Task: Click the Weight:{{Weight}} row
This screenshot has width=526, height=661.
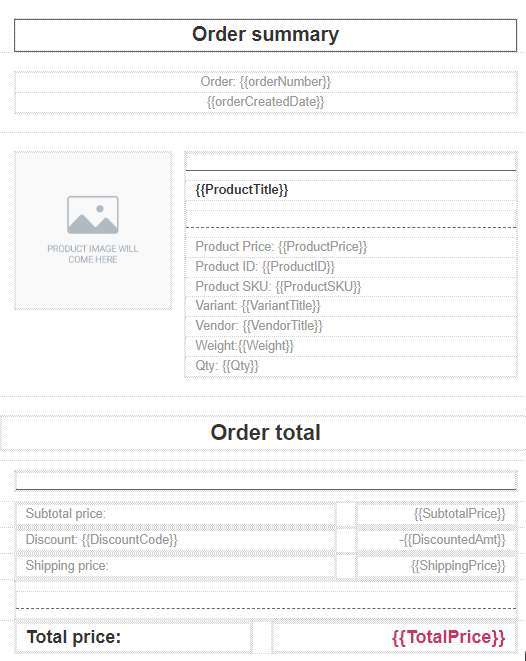Action: tap(351, 346)
